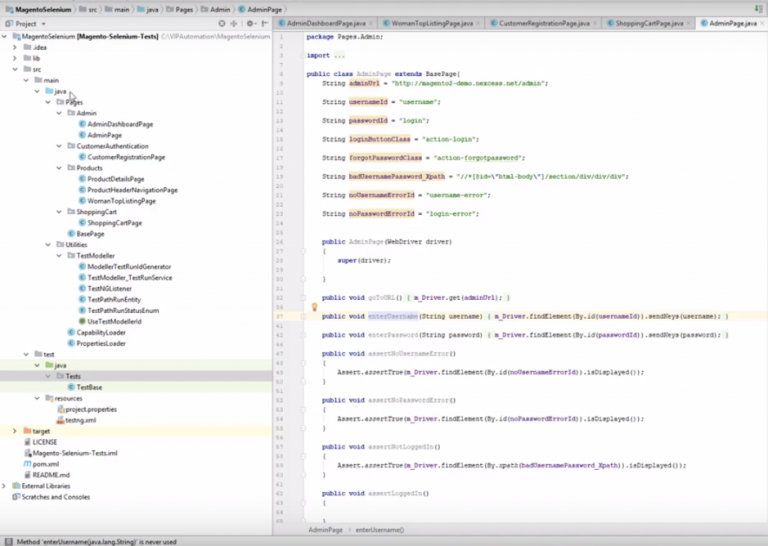Collapse the src folder
The height and width of the screenshot is (546, 768).
[x=15, y=69]
